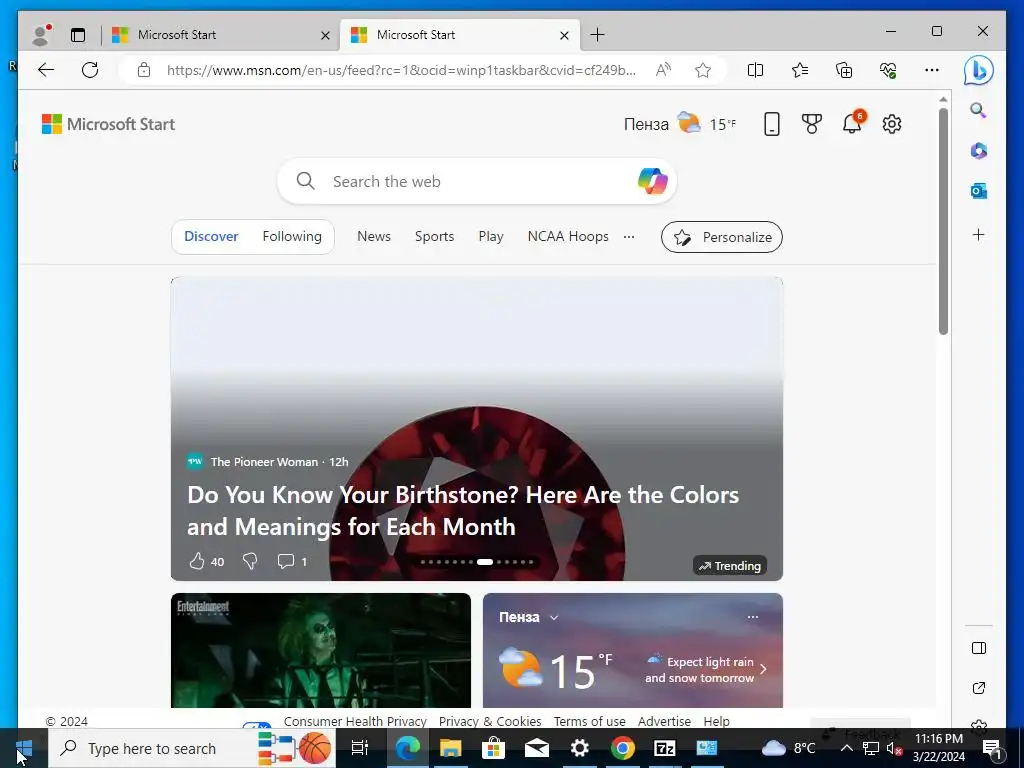Click the page vertical scrollbar thumb
1024x768 pixels.
(943, 221)
